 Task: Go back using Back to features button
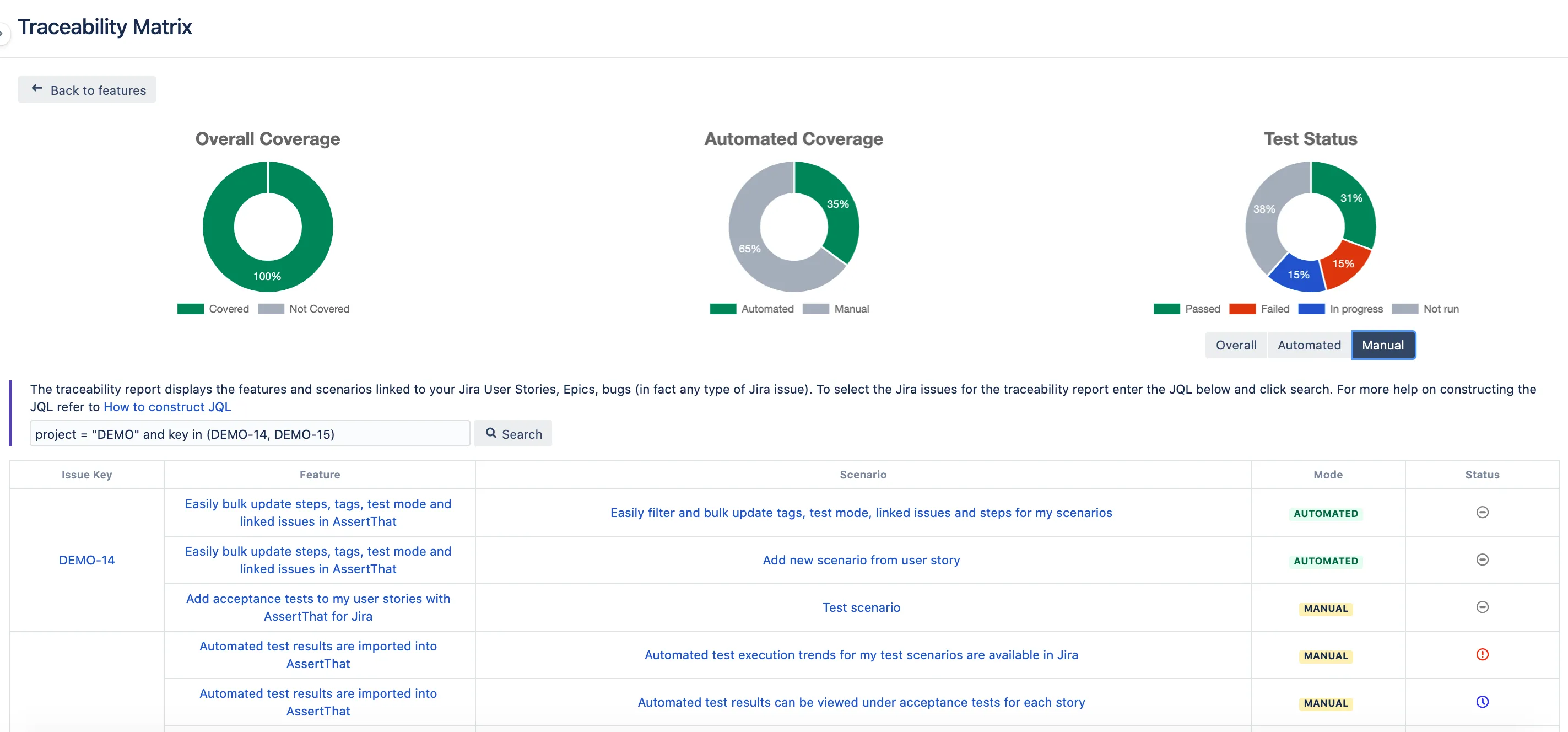(x=87, y=89)
